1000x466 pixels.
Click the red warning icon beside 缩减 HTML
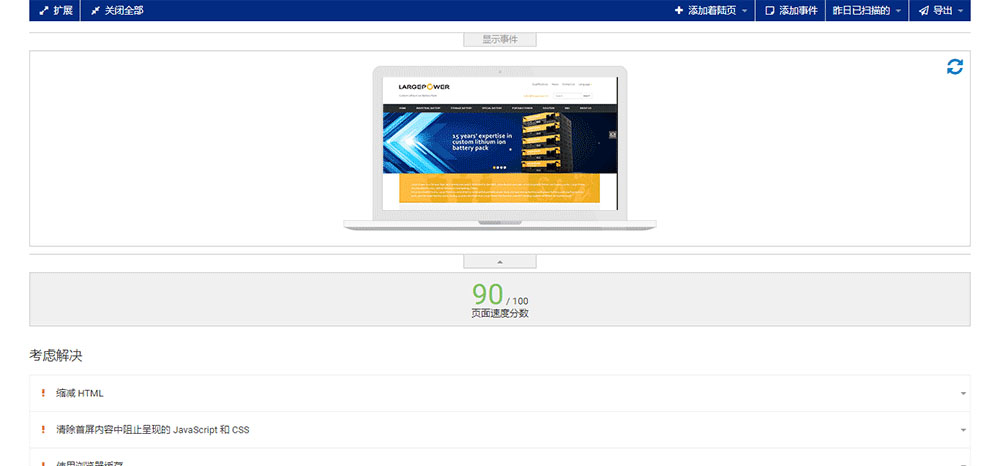(43, 393)
